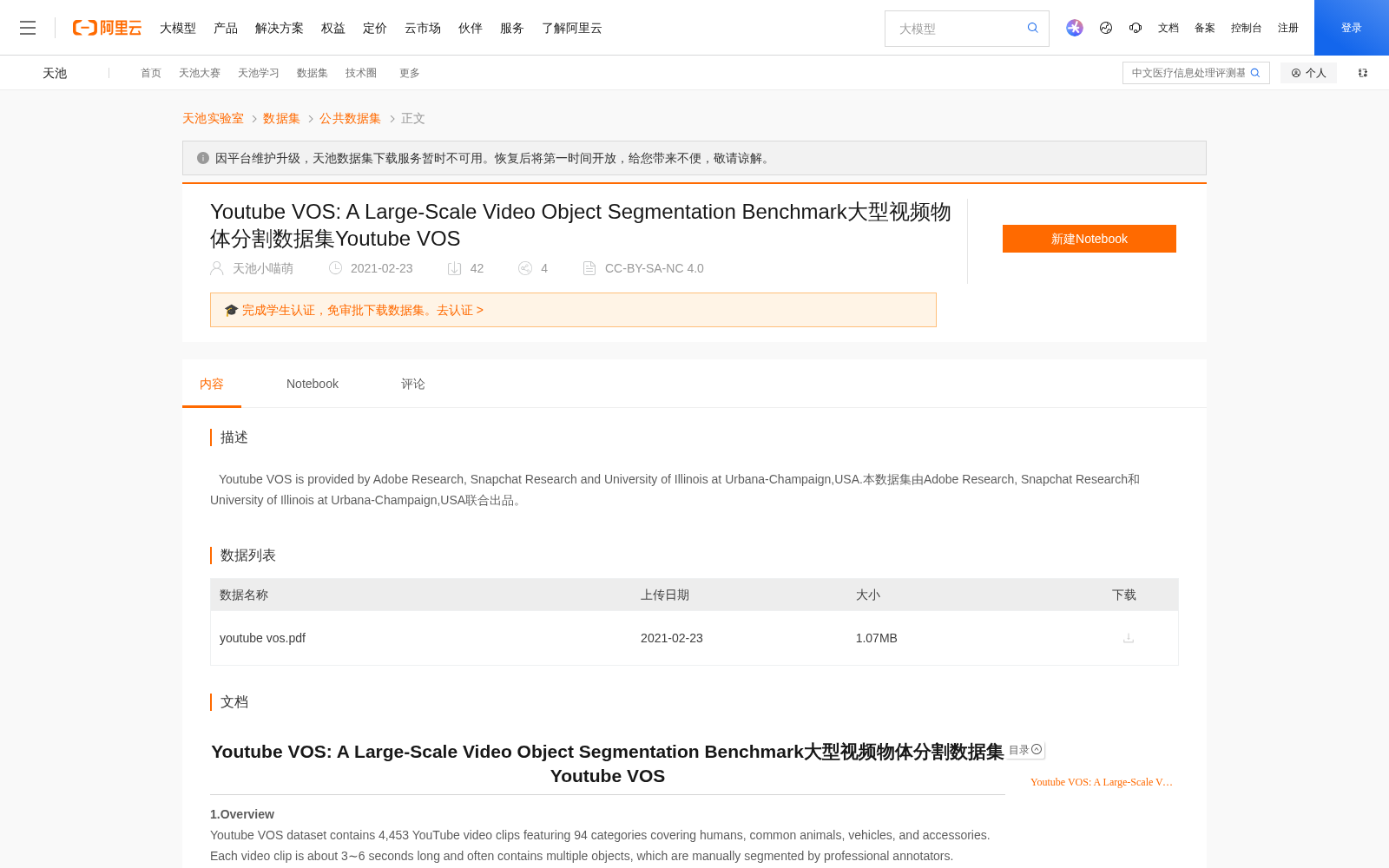
Task: Click the 个人 user button
Action: tap(1308, 73)
